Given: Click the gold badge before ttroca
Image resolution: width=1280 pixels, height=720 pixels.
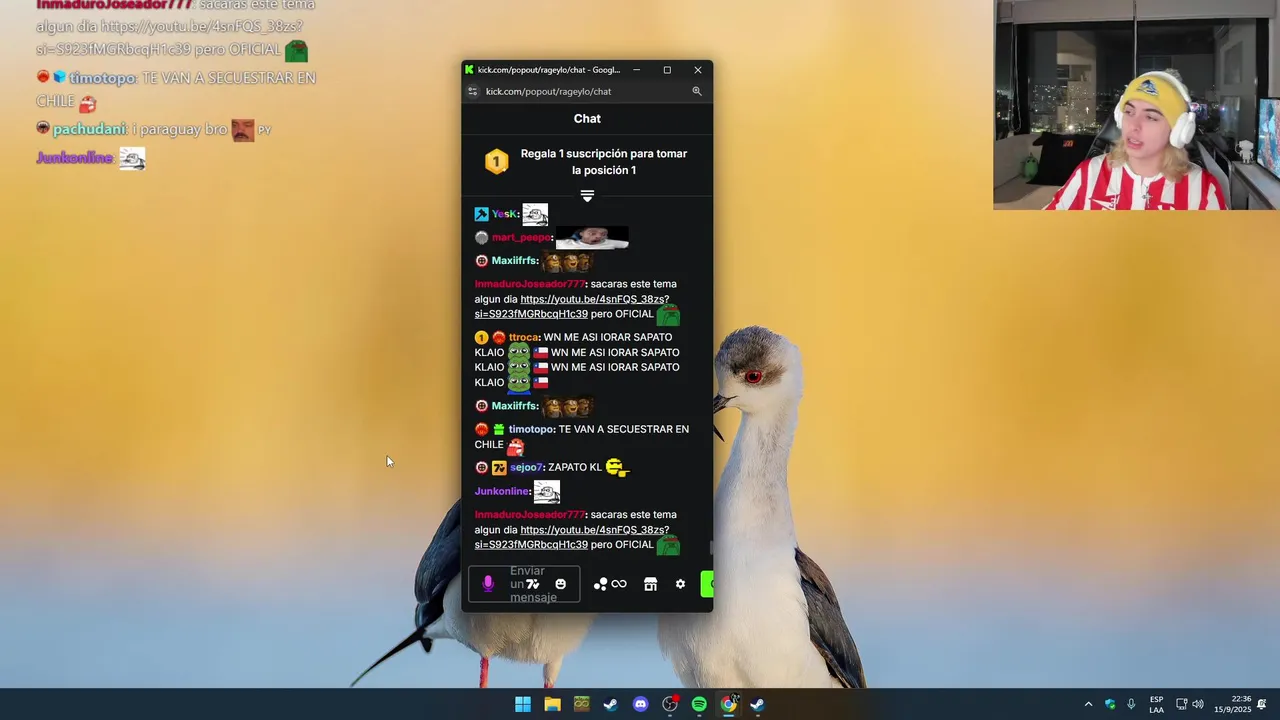Looking at the screenshot, I should pos(481,338).
